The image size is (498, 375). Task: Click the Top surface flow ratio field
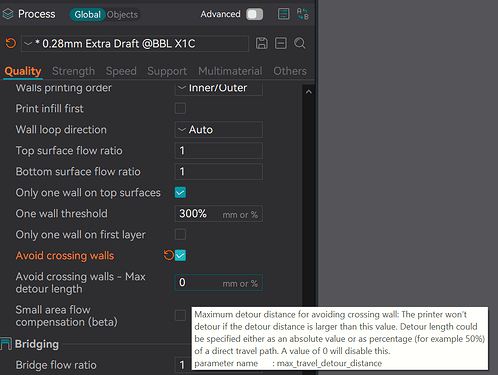[x=219, y=151]
